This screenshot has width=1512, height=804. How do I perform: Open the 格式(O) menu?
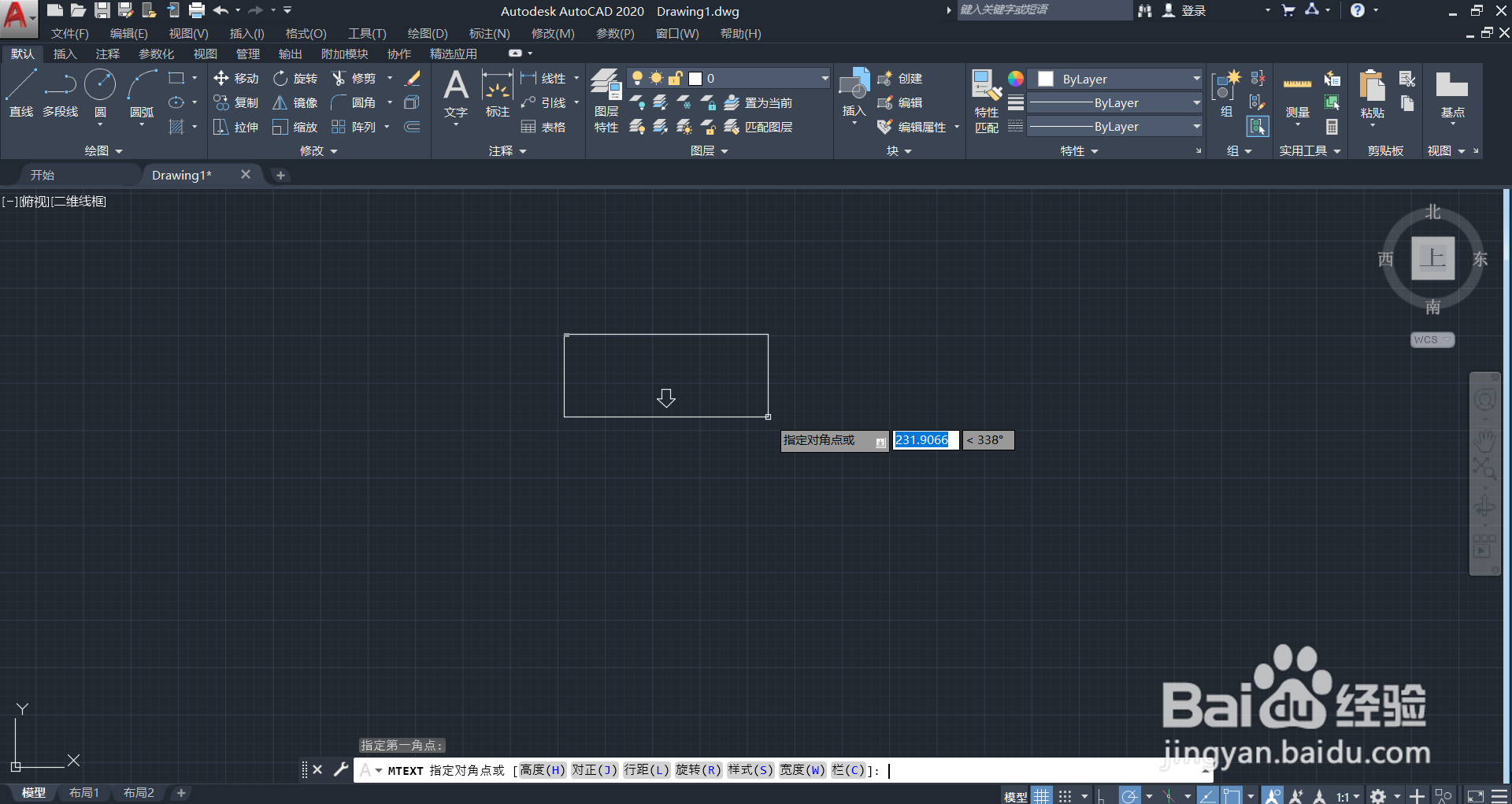pyautogui.click(x=306, y=33)
